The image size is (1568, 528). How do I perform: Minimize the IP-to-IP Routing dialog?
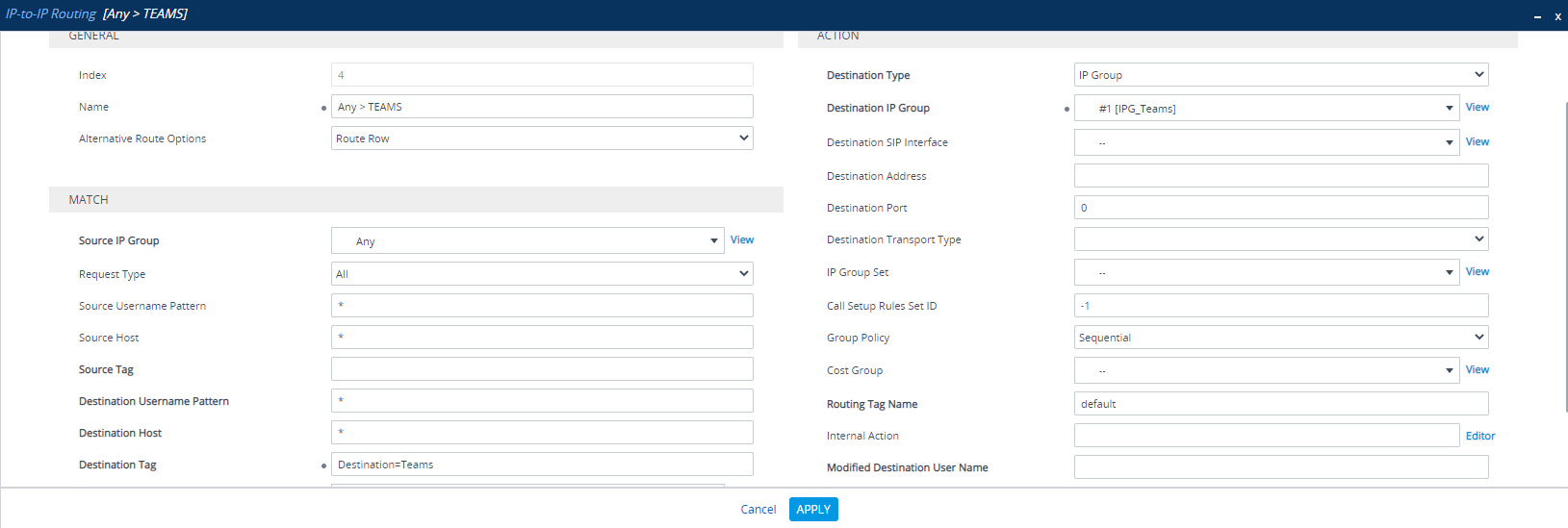coord(1536,16)
